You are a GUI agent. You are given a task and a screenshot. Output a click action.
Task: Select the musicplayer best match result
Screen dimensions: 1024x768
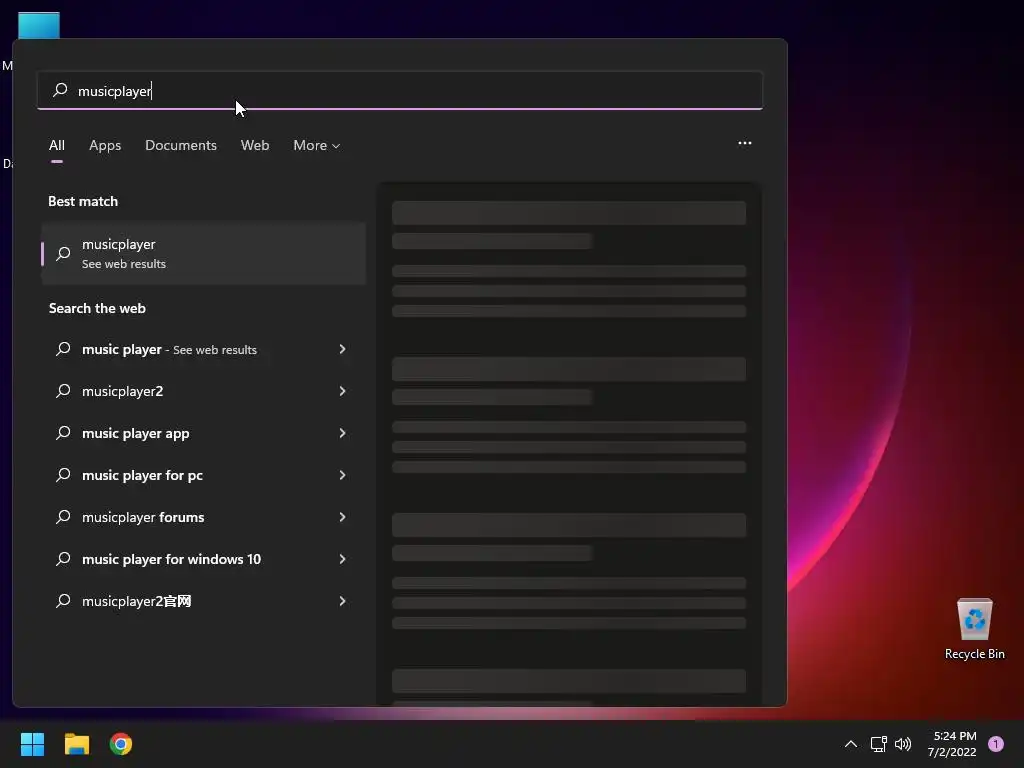click(203, 253)
